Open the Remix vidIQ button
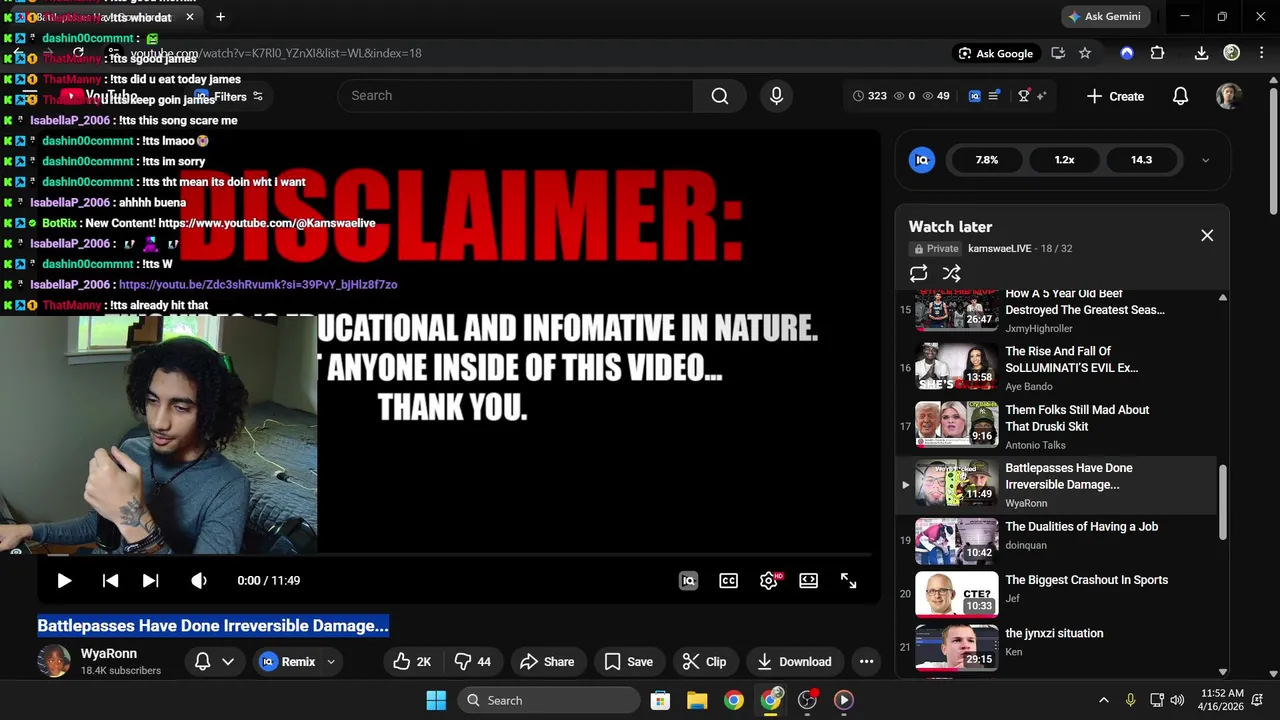The width and height of the screenshot is (1280, 720). point(287,662)
